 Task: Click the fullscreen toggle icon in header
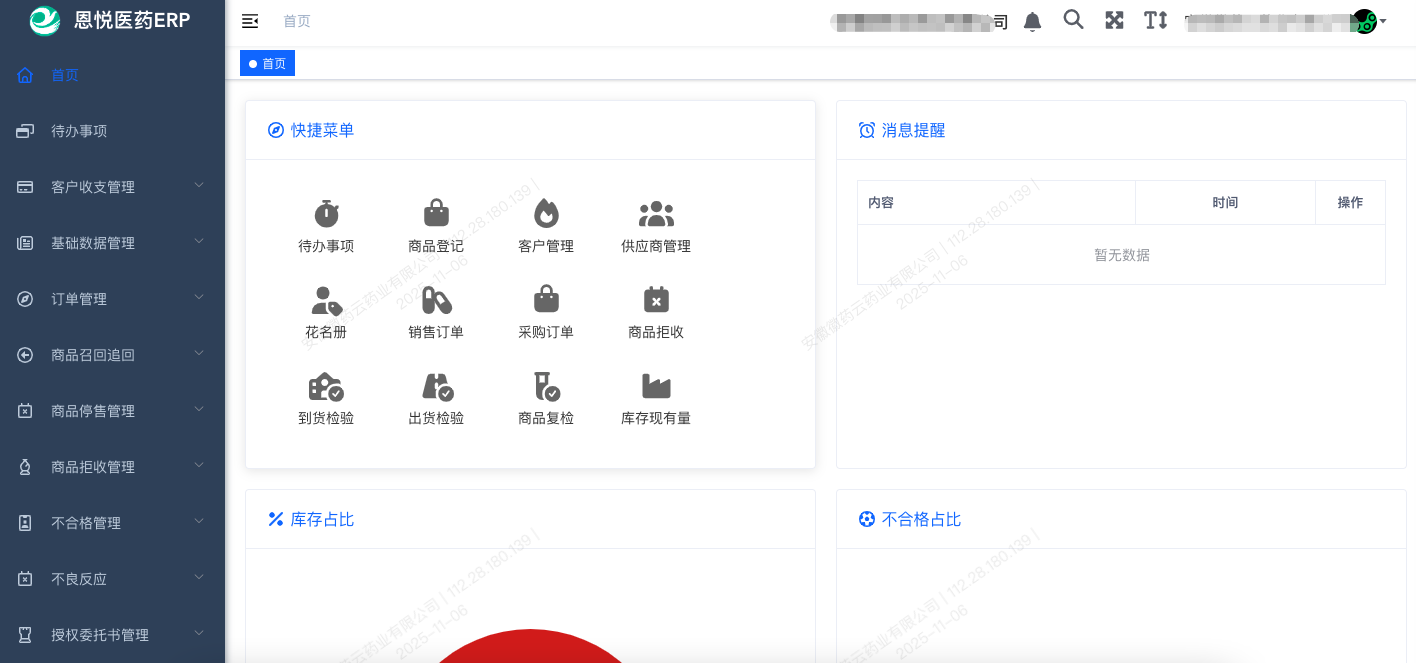(1114, 20)
